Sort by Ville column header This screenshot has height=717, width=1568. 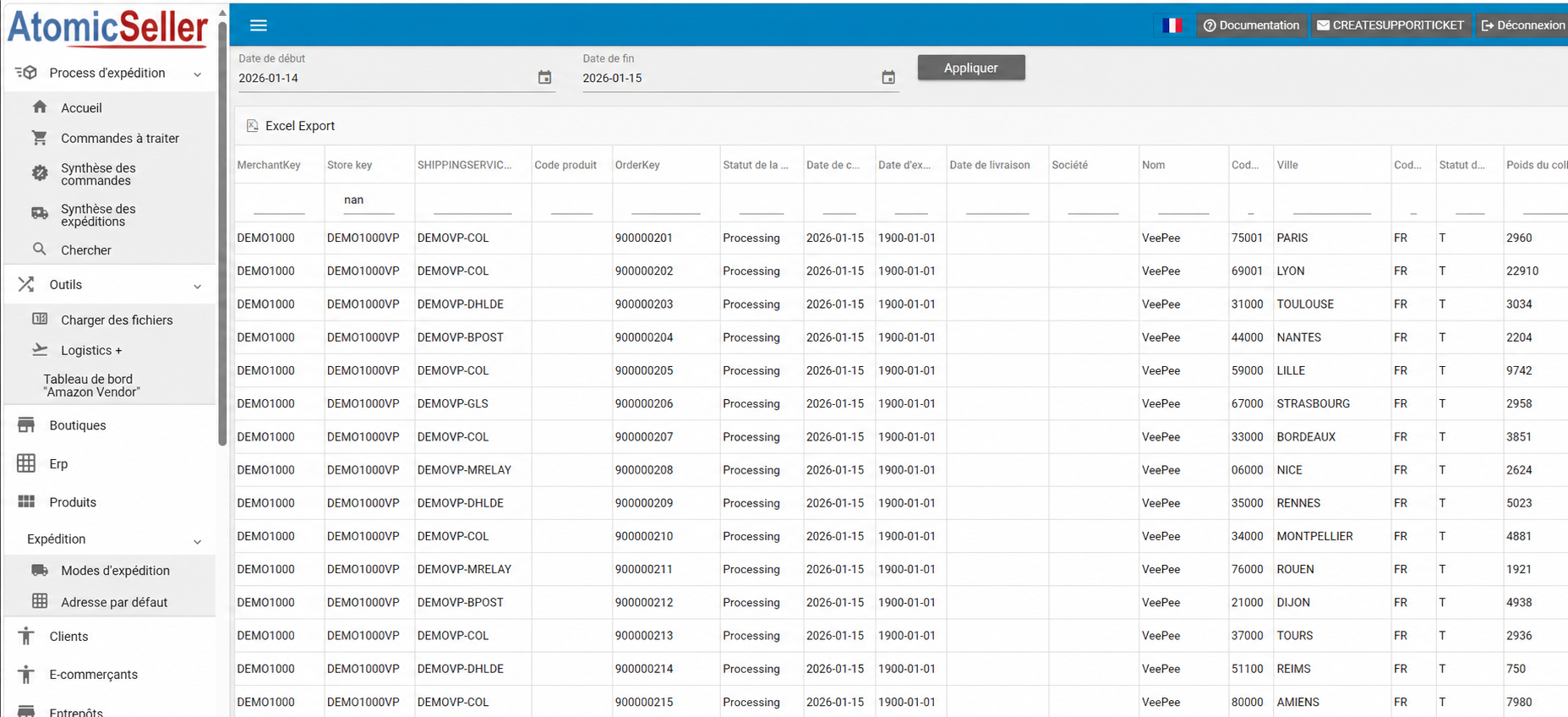click(1287, 165)
